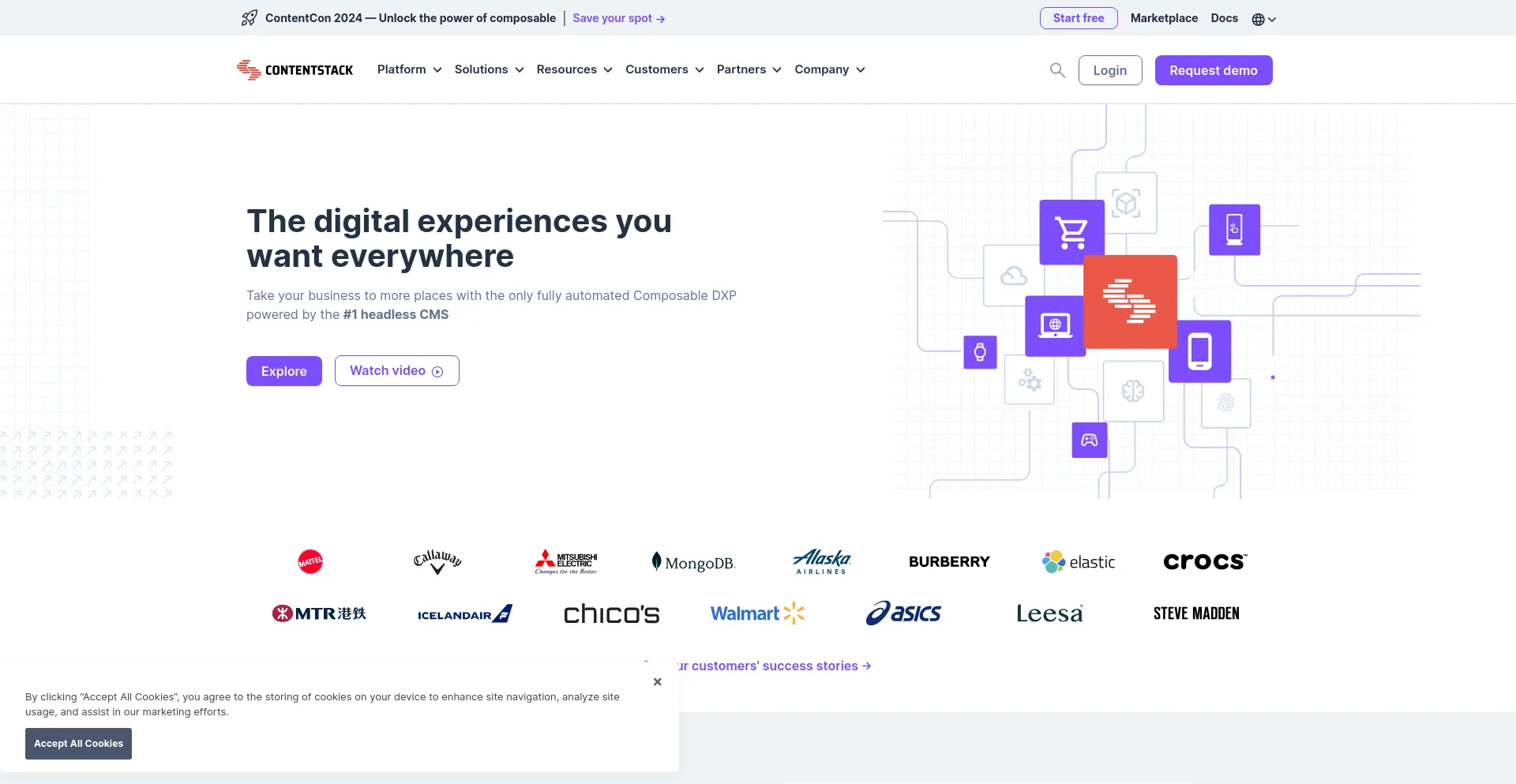Click the Contentstack logo
Viewport: 1516px width, 784px height.
click(x=295, y=70)
